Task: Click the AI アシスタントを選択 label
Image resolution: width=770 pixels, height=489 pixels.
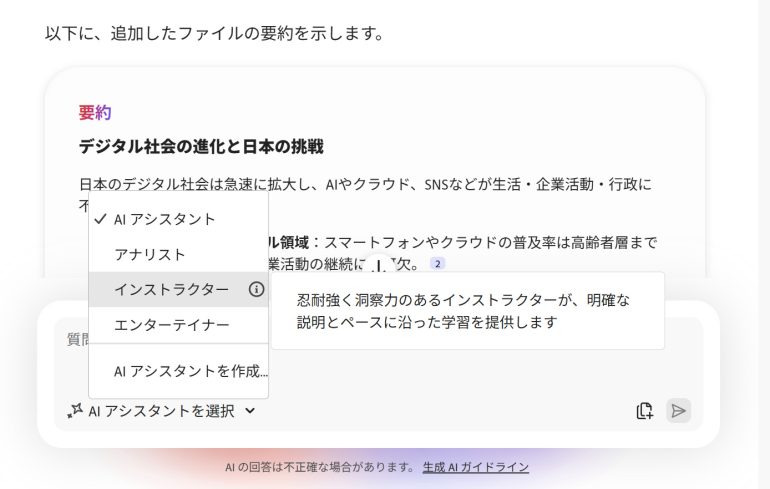Action: [161, 410]
